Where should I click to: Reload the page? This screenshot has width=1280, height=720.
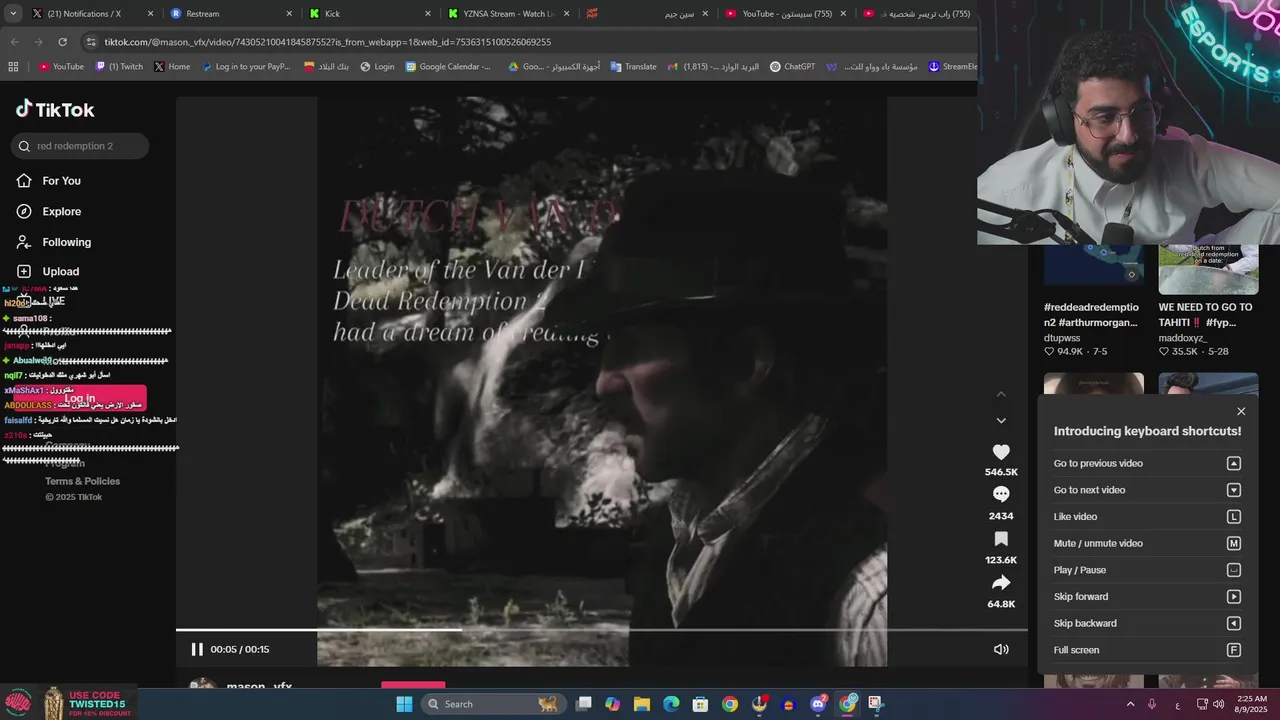click(62, 42)
